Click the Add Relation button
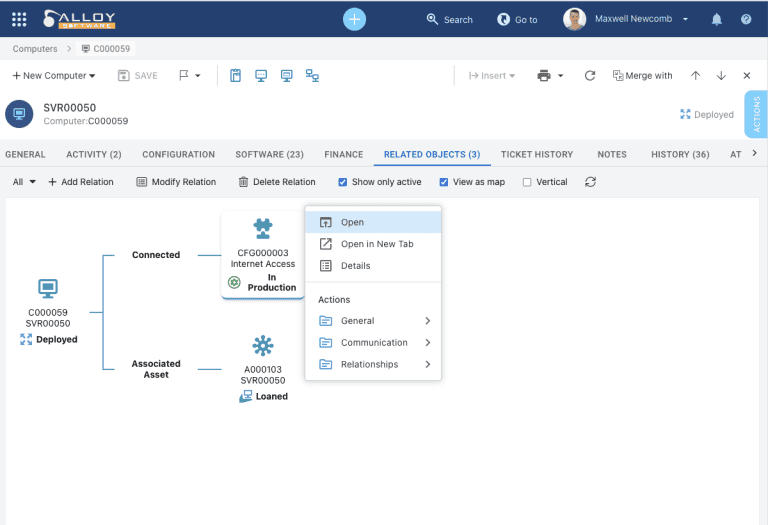Image resolution: width=768 pixels, height=525 pixels. pos(81,182)
